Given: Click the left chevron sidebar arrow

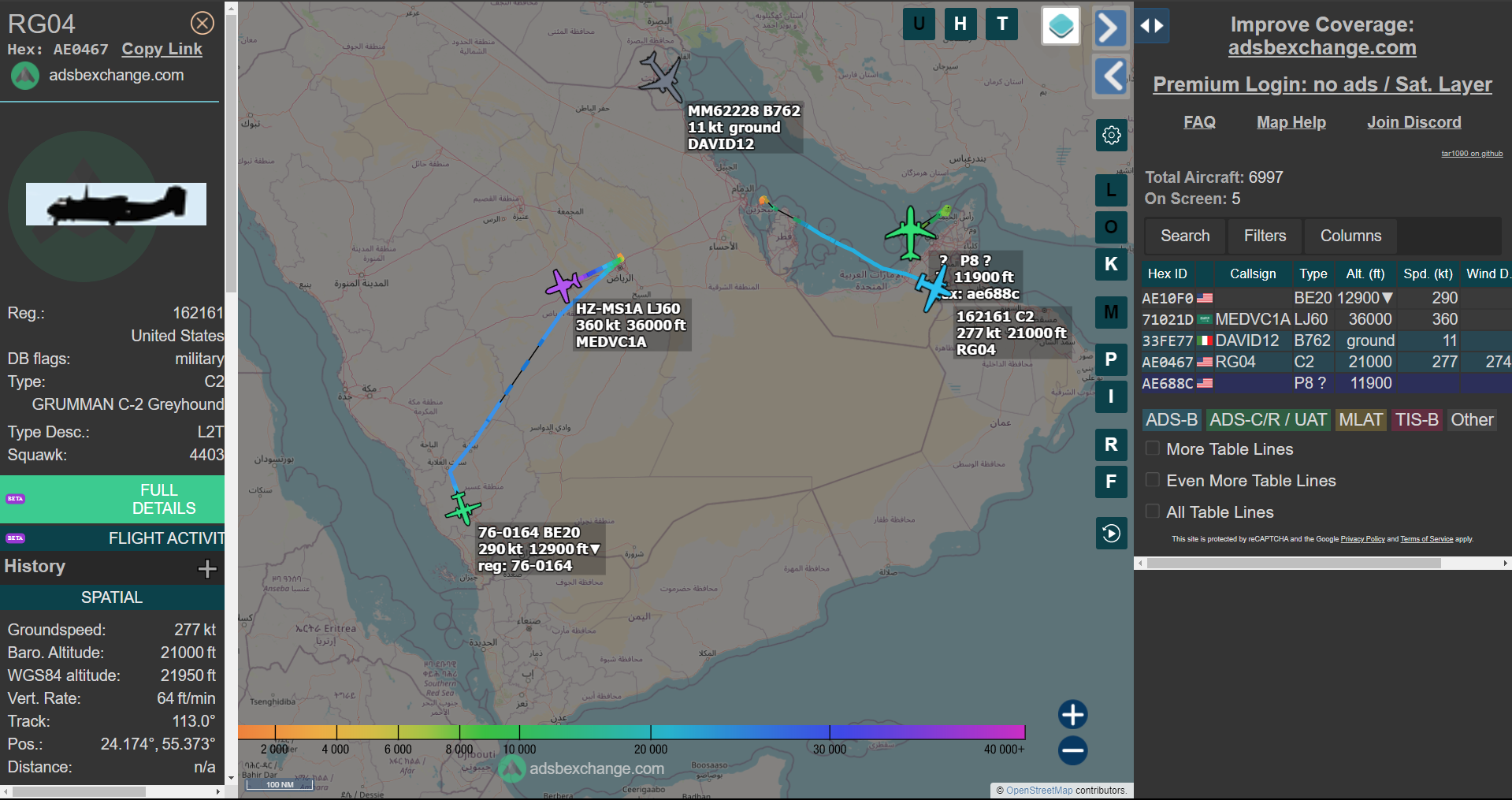Looking at the screenshot, I should [1111, 76].
